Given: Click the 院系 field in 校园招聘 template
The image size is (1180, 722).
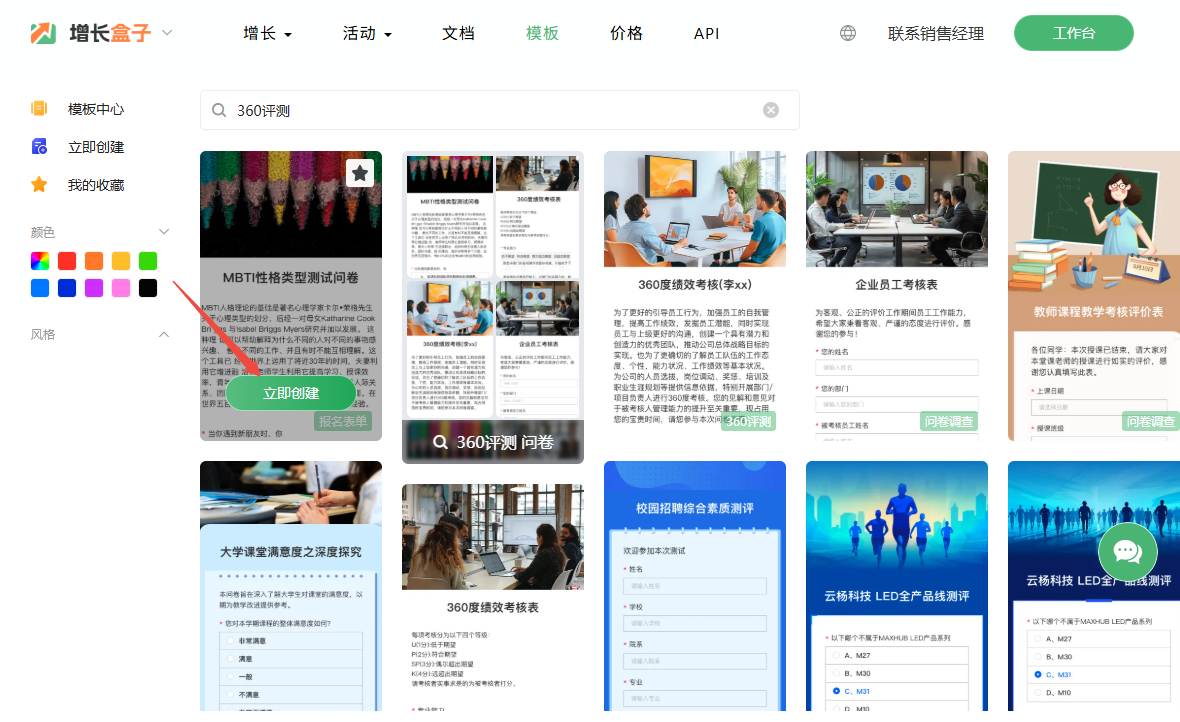Looking at the screenshot, I should click(x=695, y=661).
